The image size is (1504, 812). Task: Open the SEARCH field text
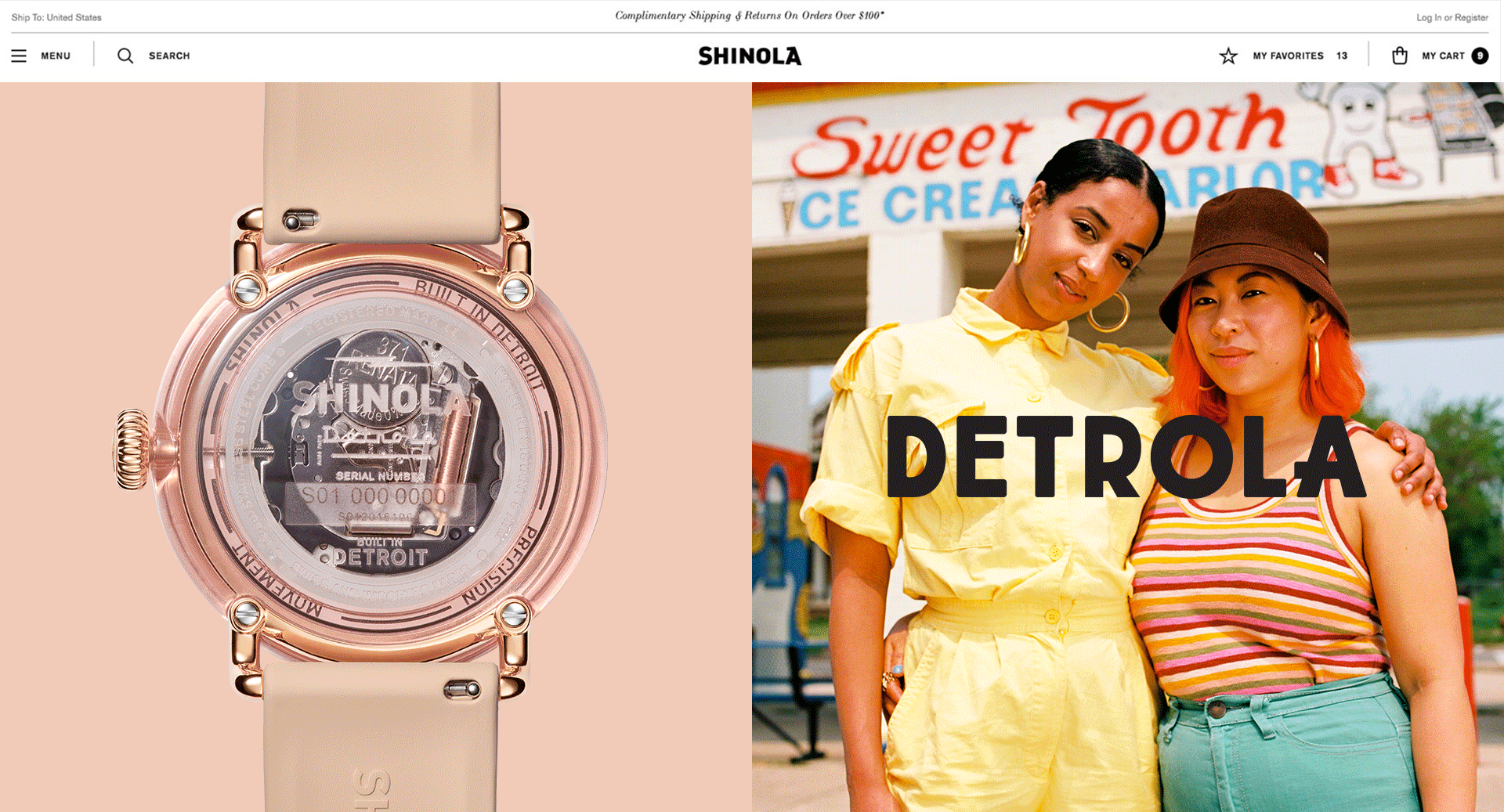(169, 56)
